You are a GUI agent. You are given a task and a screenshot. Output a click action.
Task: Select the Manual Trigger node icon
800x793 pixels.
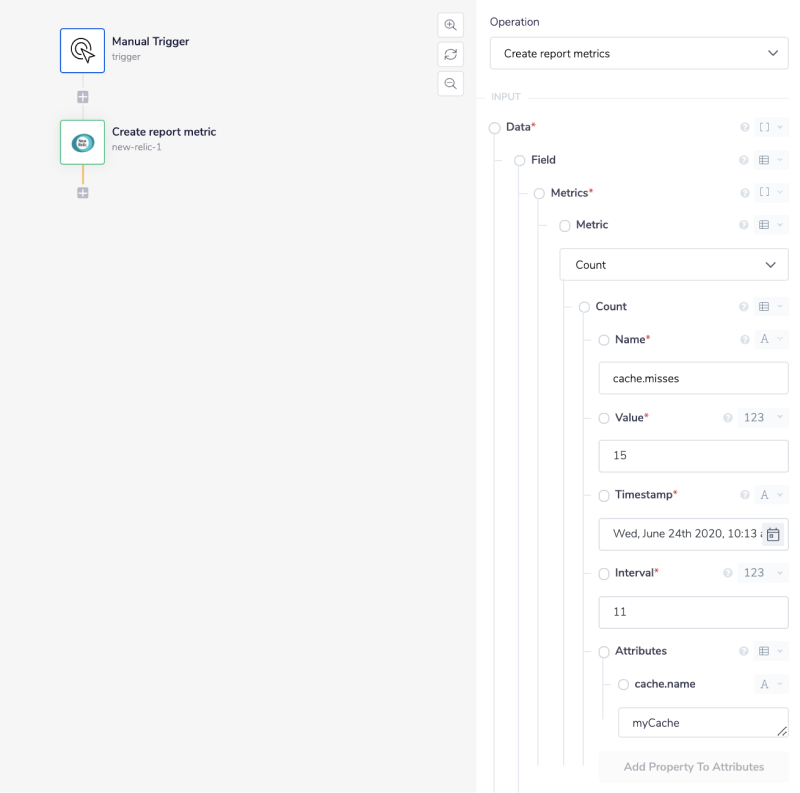(82, 50)
